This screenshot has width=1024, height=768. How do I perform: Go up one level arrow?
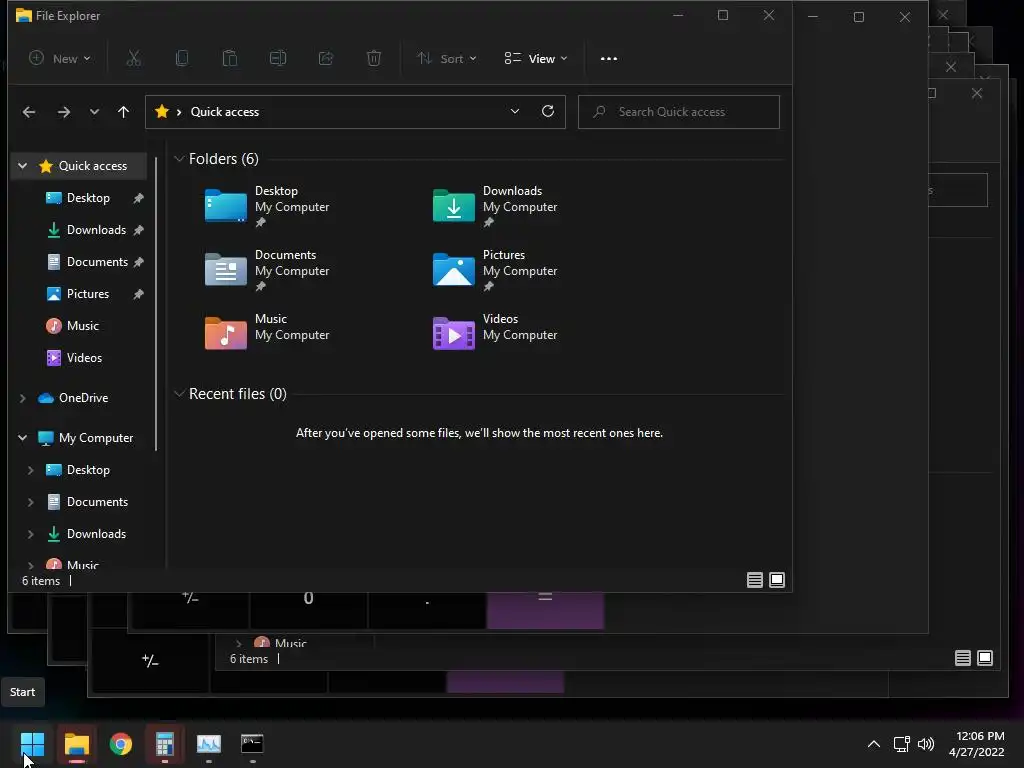[123, 112]
